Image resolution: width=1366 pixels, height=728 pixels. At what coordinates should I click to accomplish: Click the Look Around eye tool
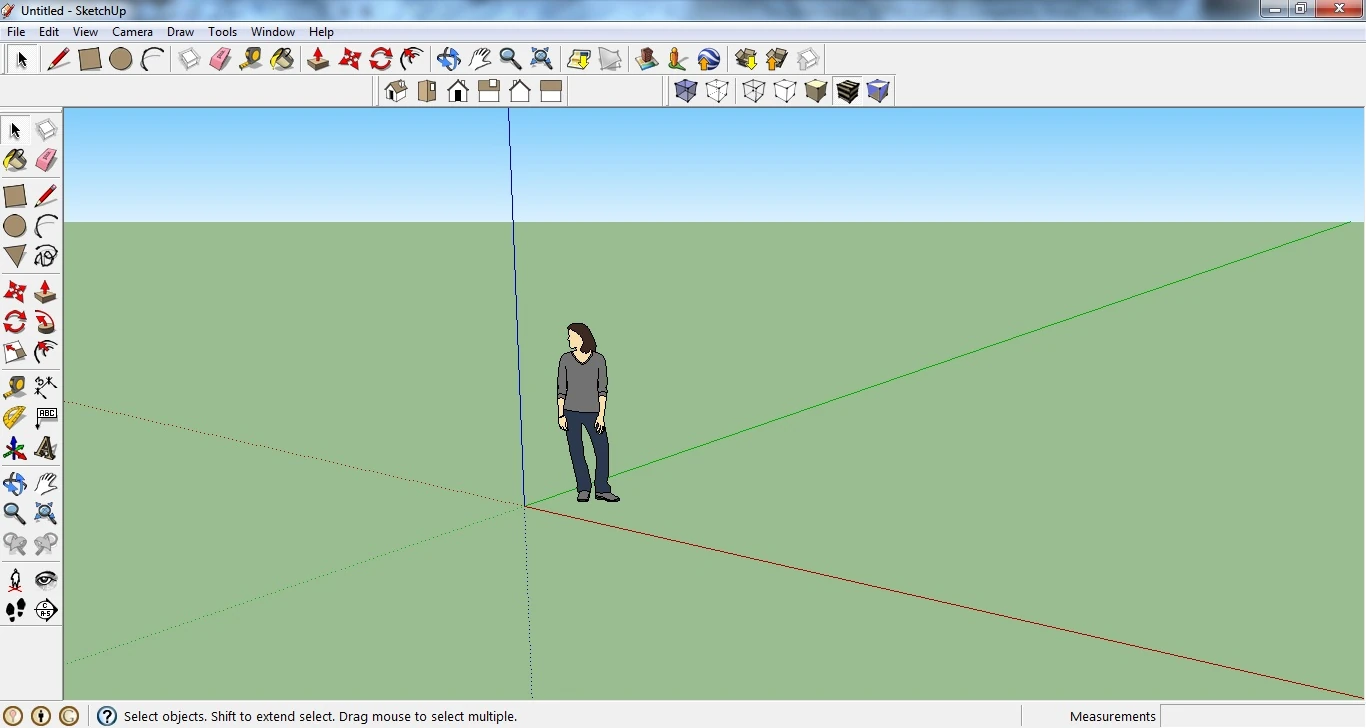46,580
